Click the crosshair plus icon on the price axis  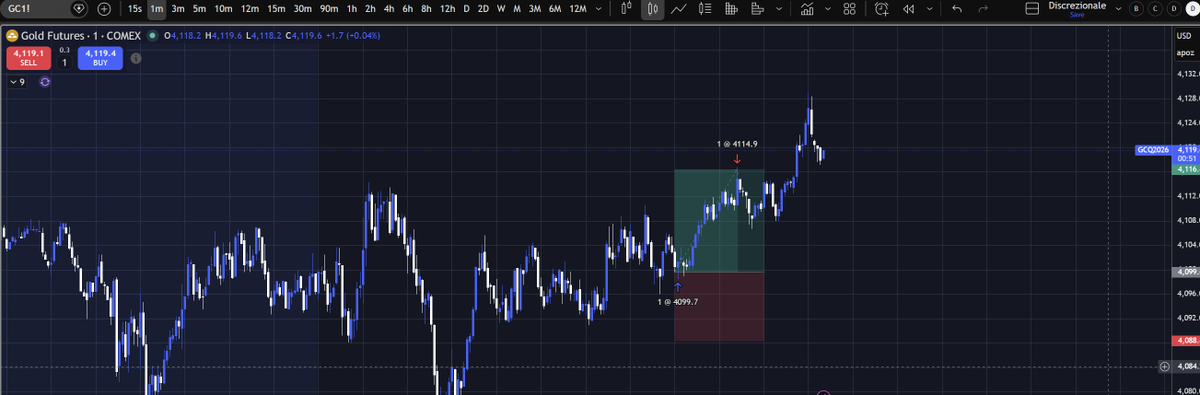coord(1164,367)
